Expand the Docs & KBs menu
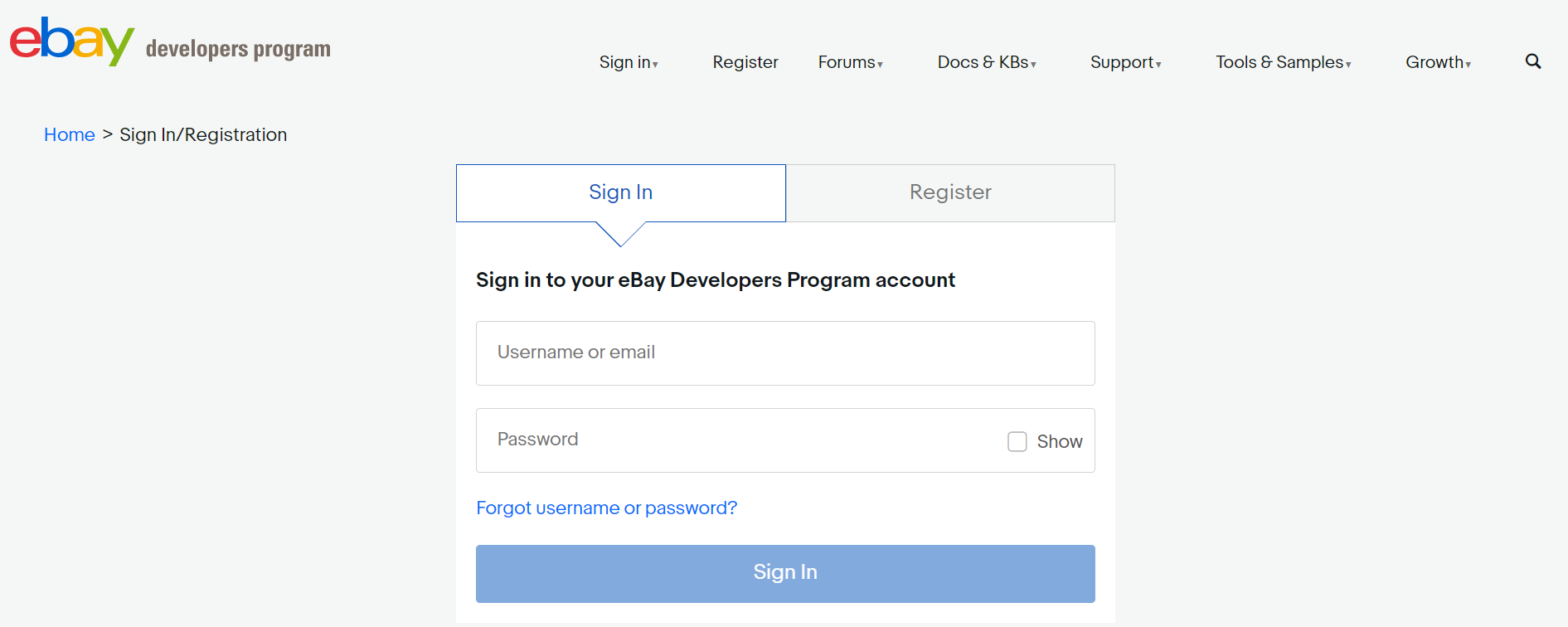 pyautogui.click(x=987, y=62)
